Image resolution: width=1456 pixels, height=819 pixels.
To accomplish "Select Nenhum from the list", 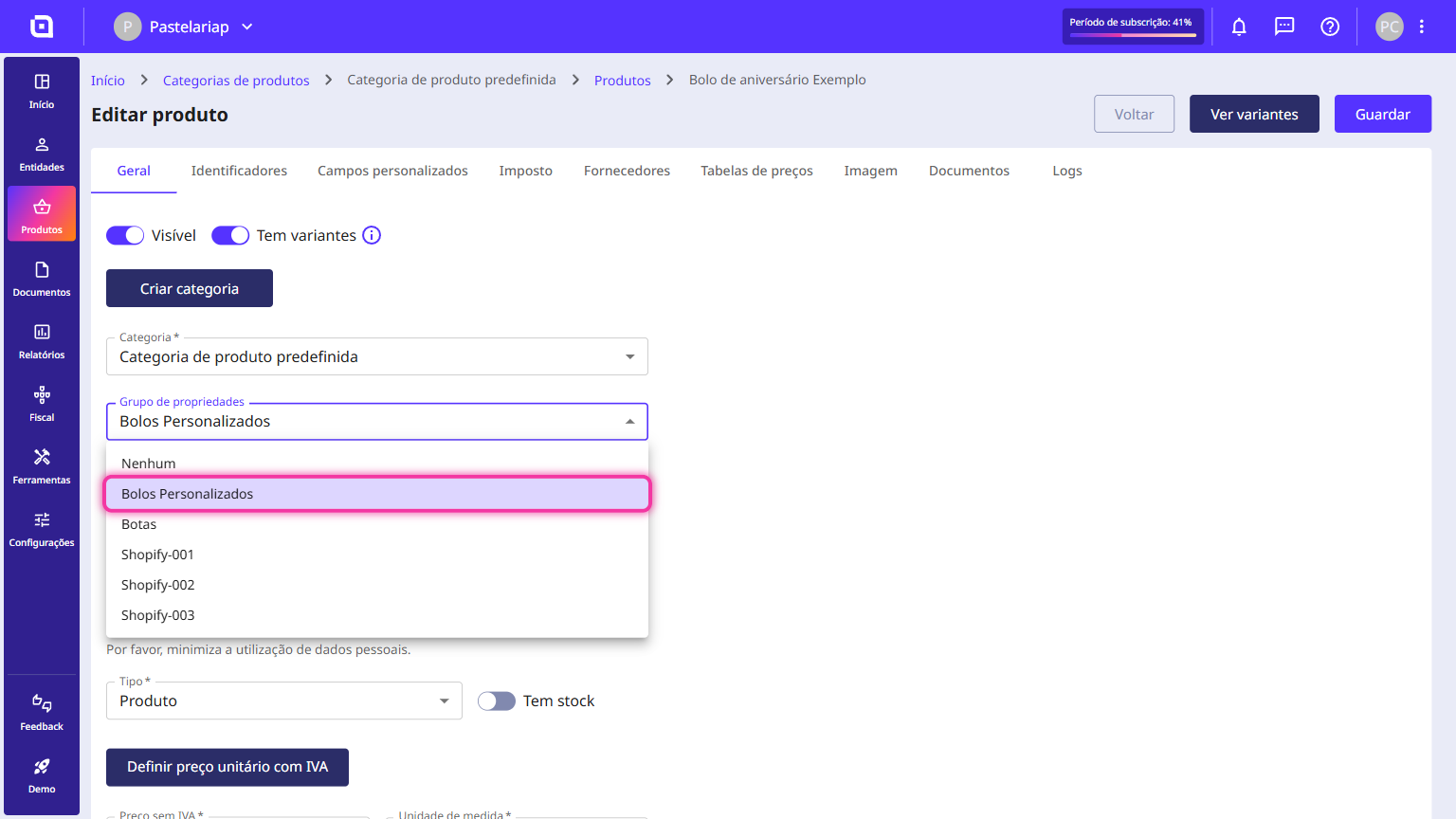I will [x=377, y=464].
